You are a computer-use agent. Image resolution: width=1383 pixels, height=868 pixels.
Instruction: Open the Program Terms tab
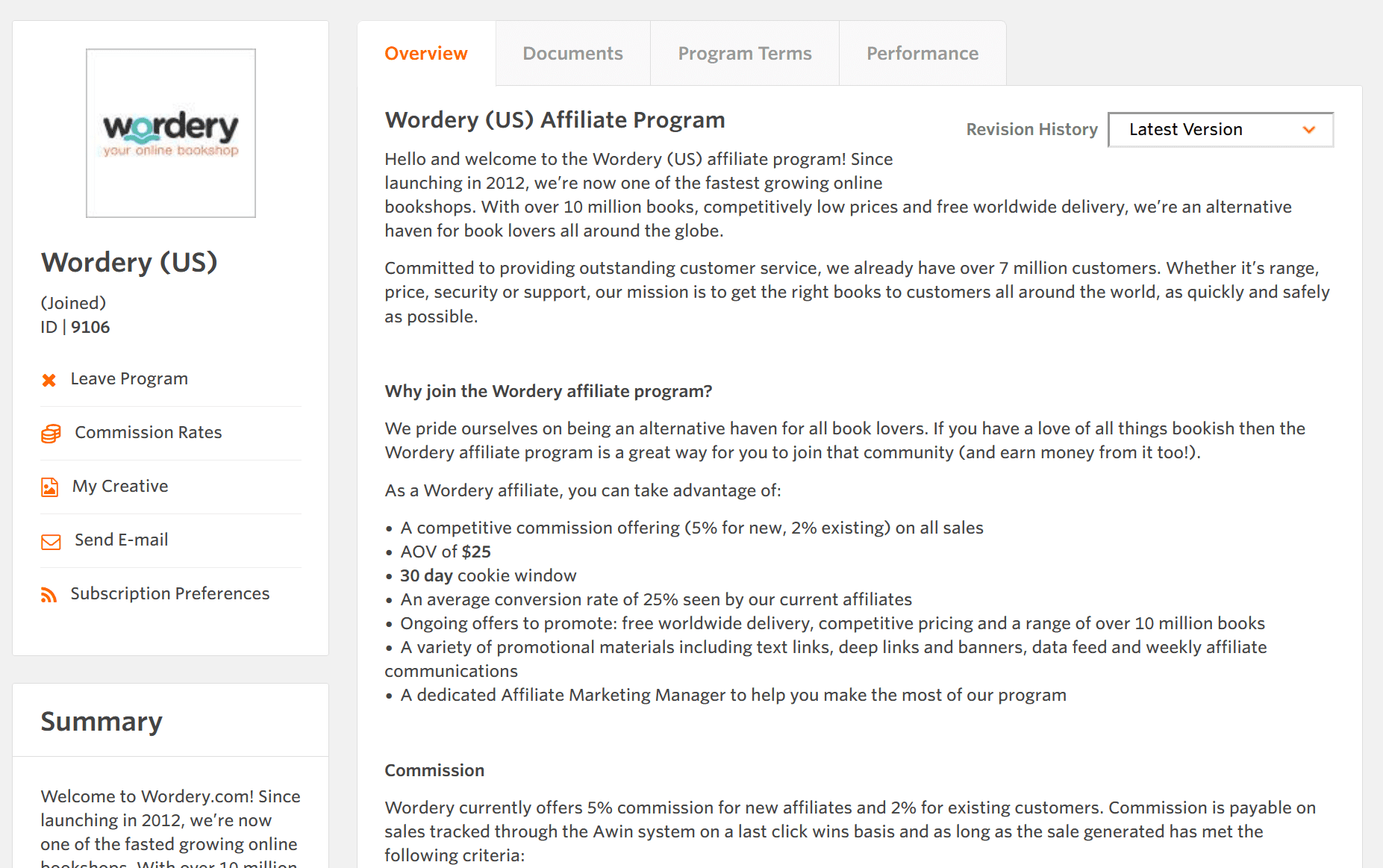click(x=745, y=54)
